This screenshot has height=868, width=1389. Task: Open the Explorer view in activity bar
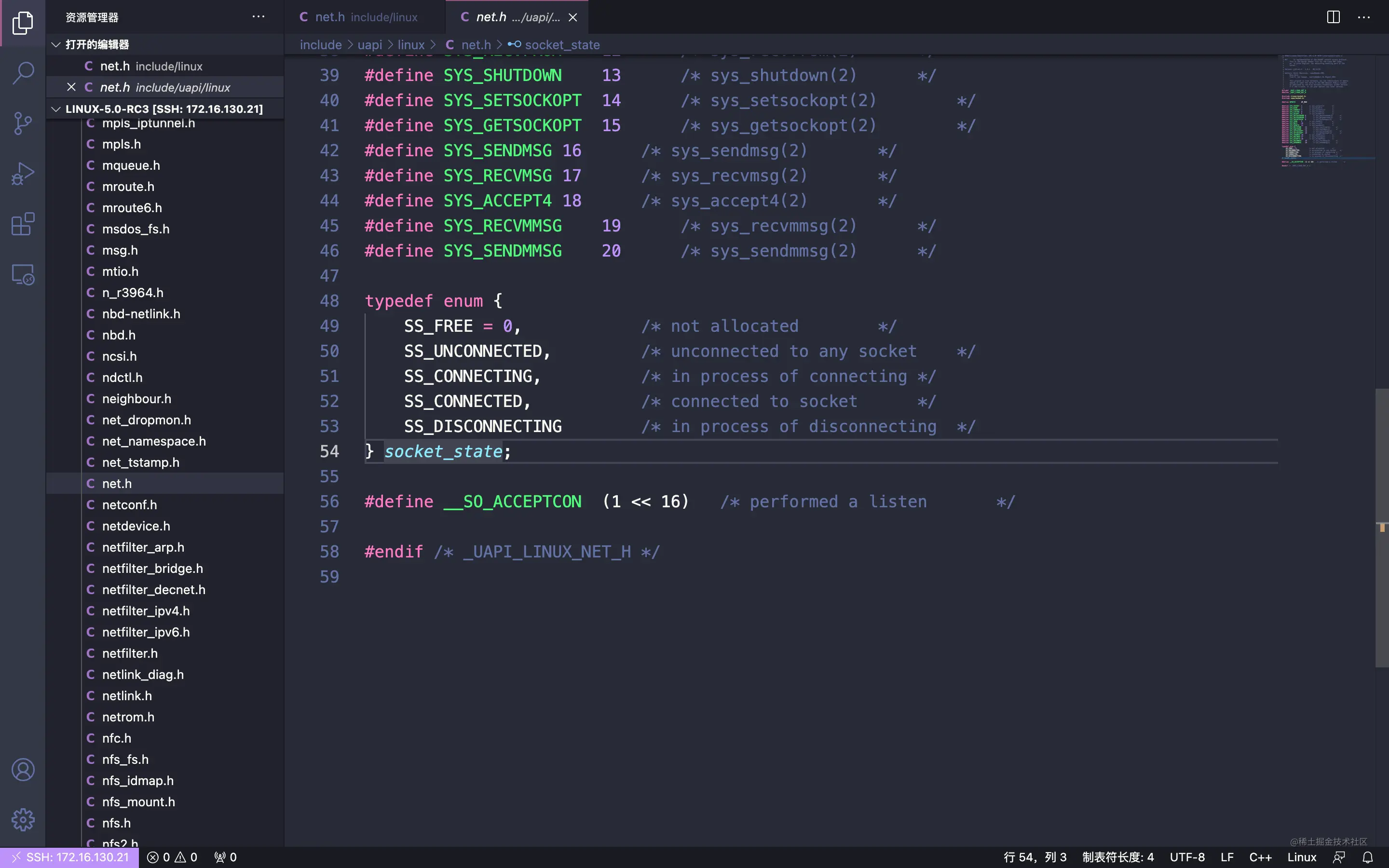click(23, 23)
